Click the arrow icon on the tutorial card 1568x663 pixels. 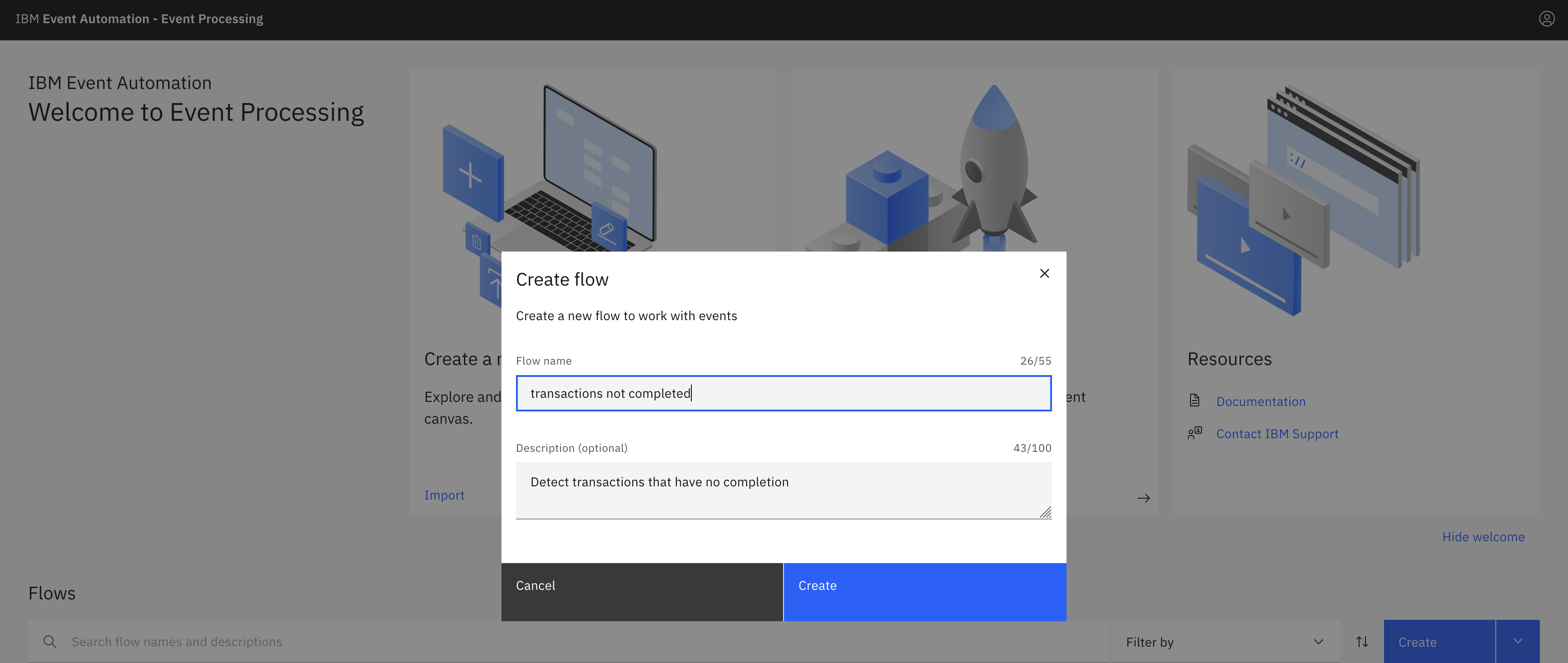(1143, 498)
